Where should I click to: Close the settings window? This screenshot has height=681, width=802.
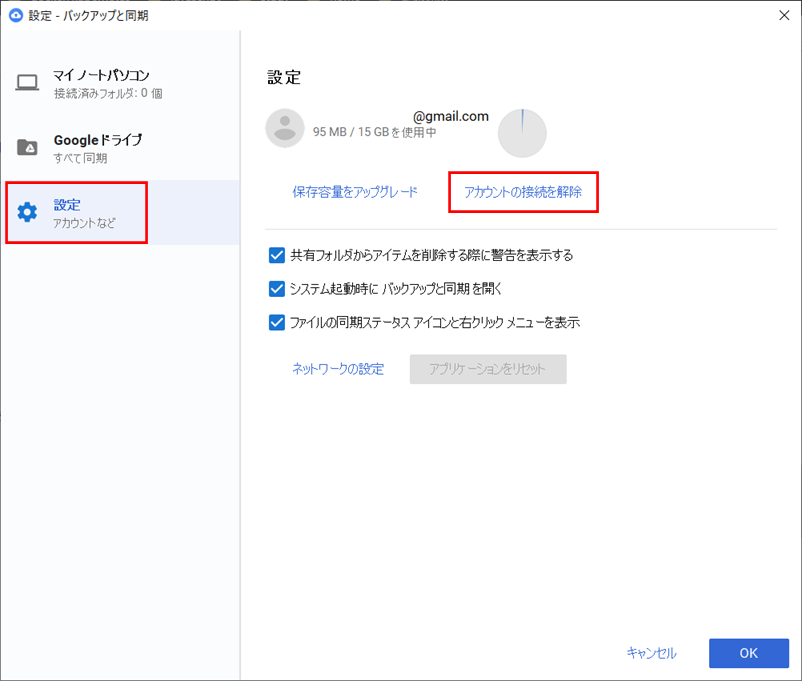click(x=784, y=15)
